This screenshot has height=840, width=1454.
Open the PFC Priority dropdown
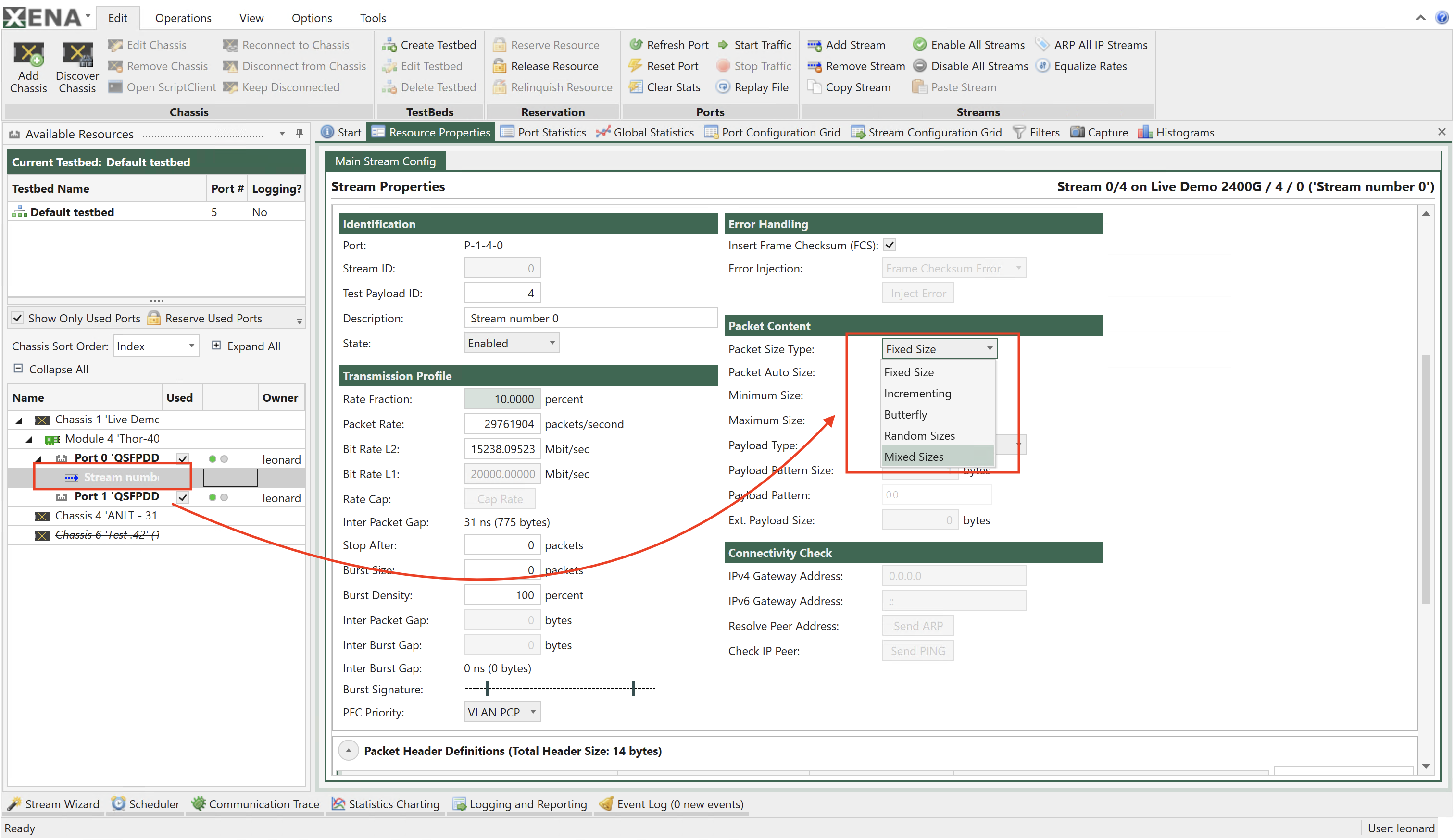(502, 712)
